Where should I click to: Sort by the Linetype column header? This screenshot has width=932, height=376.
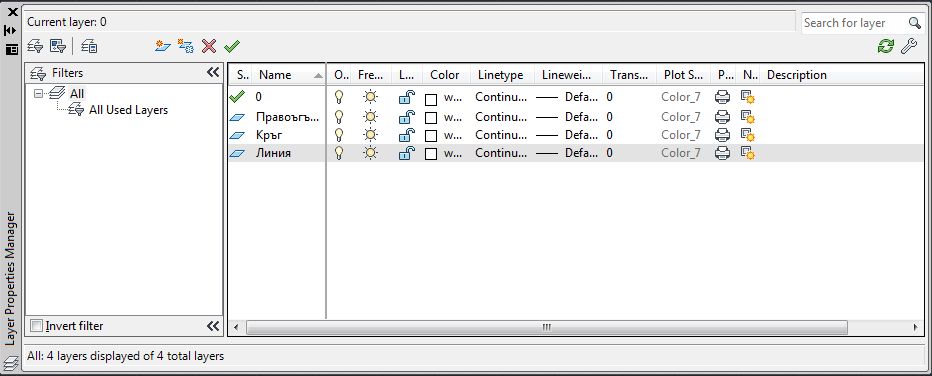click(x=502, y=75)
